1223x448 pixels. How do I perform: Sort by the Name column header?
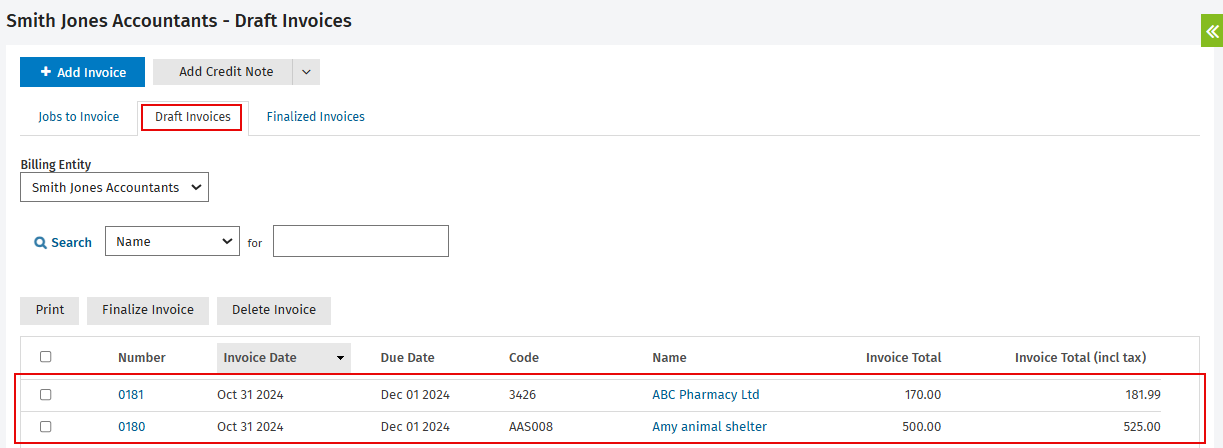click(x=669, y=358)
